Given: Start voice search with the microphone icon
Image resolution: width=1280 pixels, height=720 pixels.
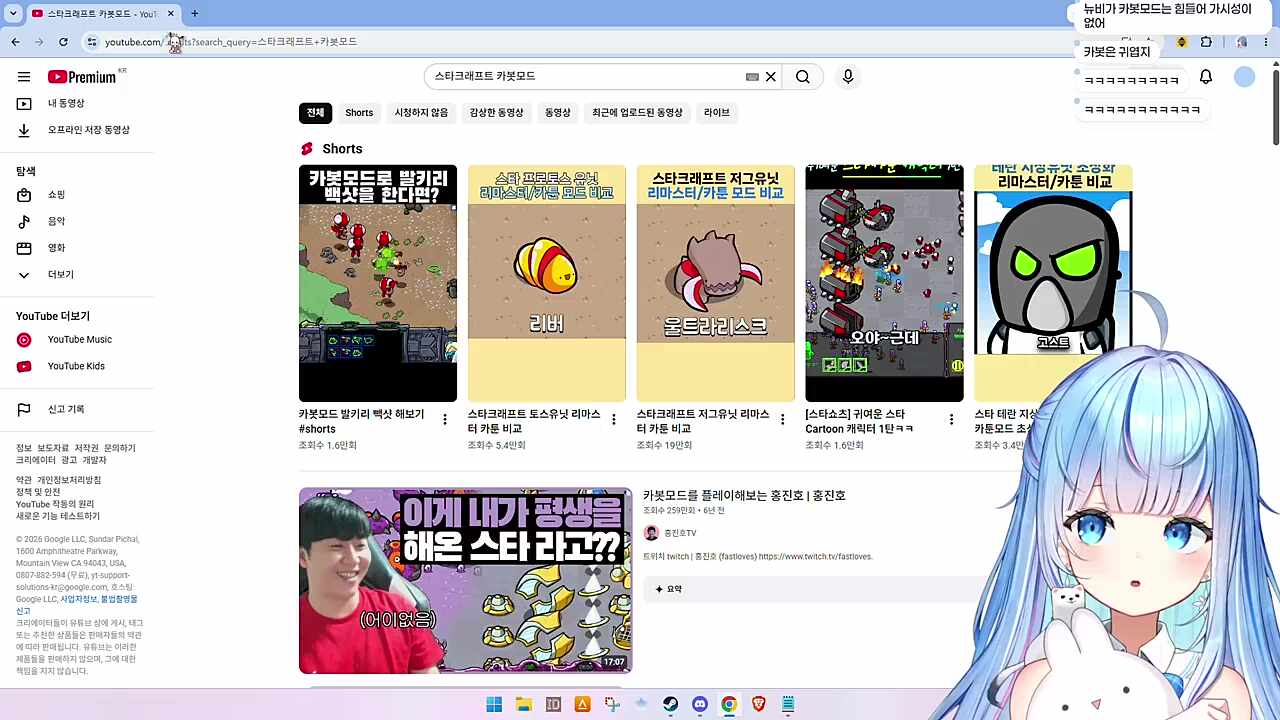Looking at the screenshot, I should pos(848,77).
